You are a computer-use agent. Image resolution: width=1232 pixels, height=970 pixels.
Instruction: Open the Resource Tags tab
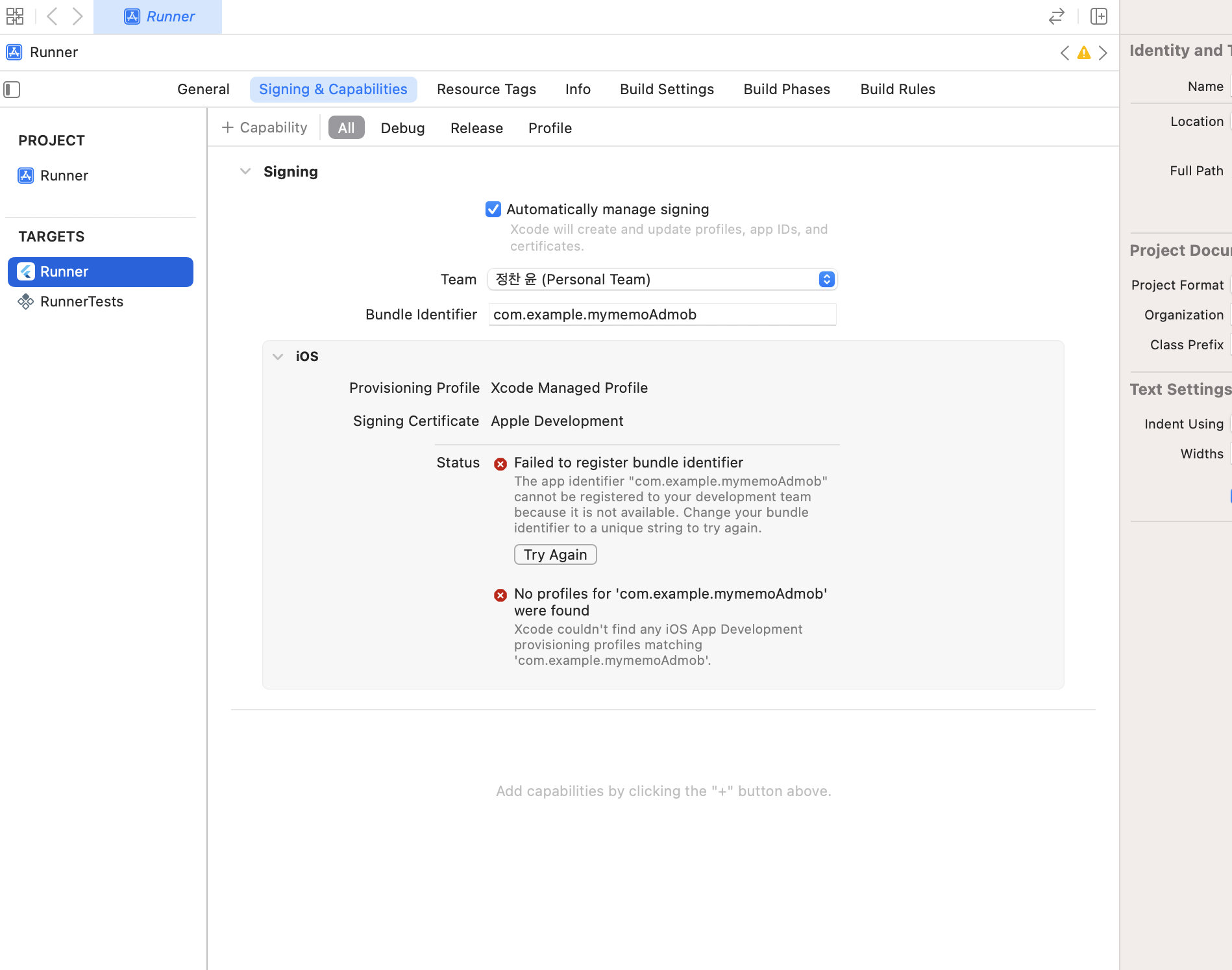coord(486,90)
